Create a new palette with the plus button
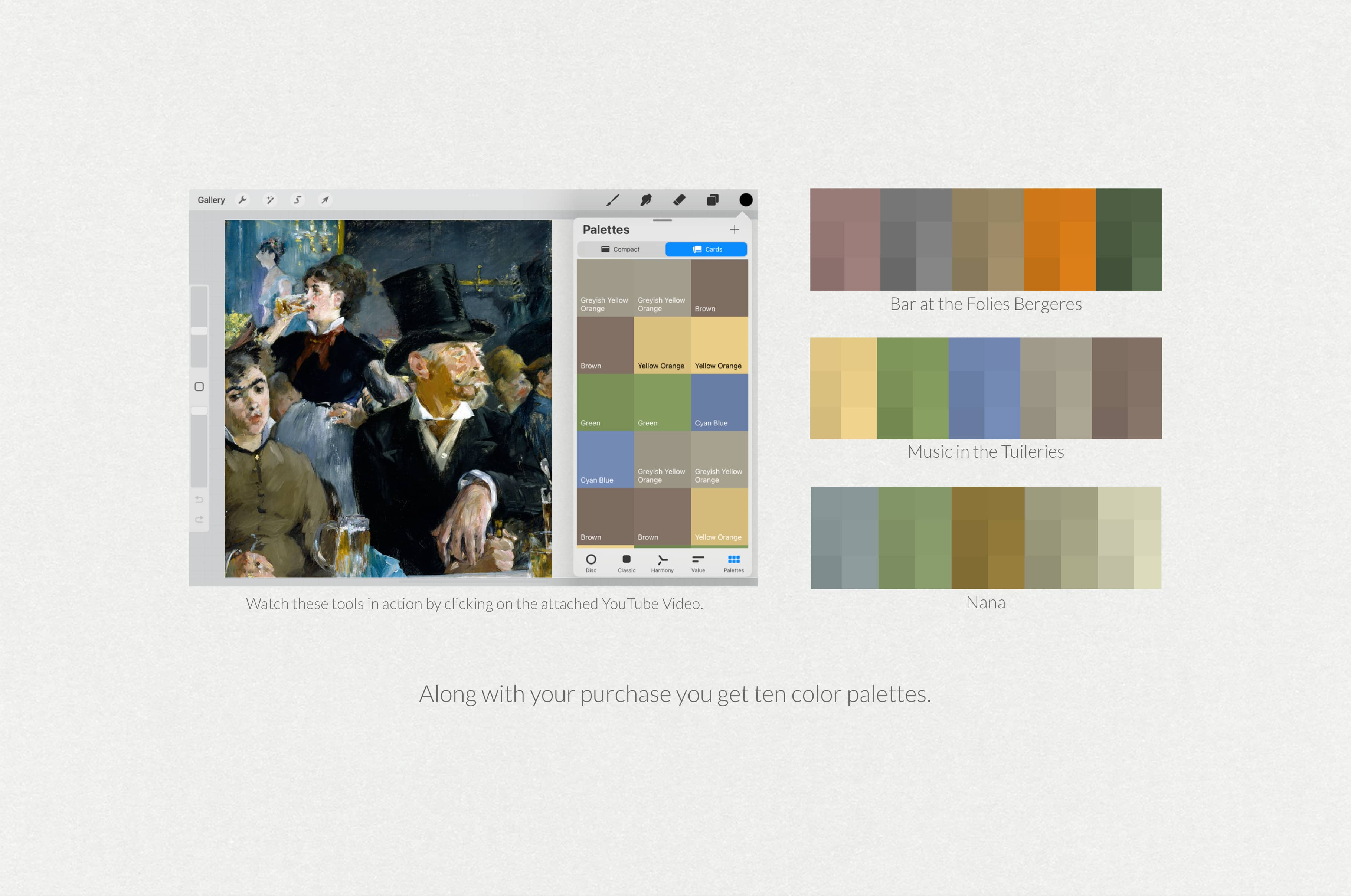1351x896 pixels. click(735, 229)
